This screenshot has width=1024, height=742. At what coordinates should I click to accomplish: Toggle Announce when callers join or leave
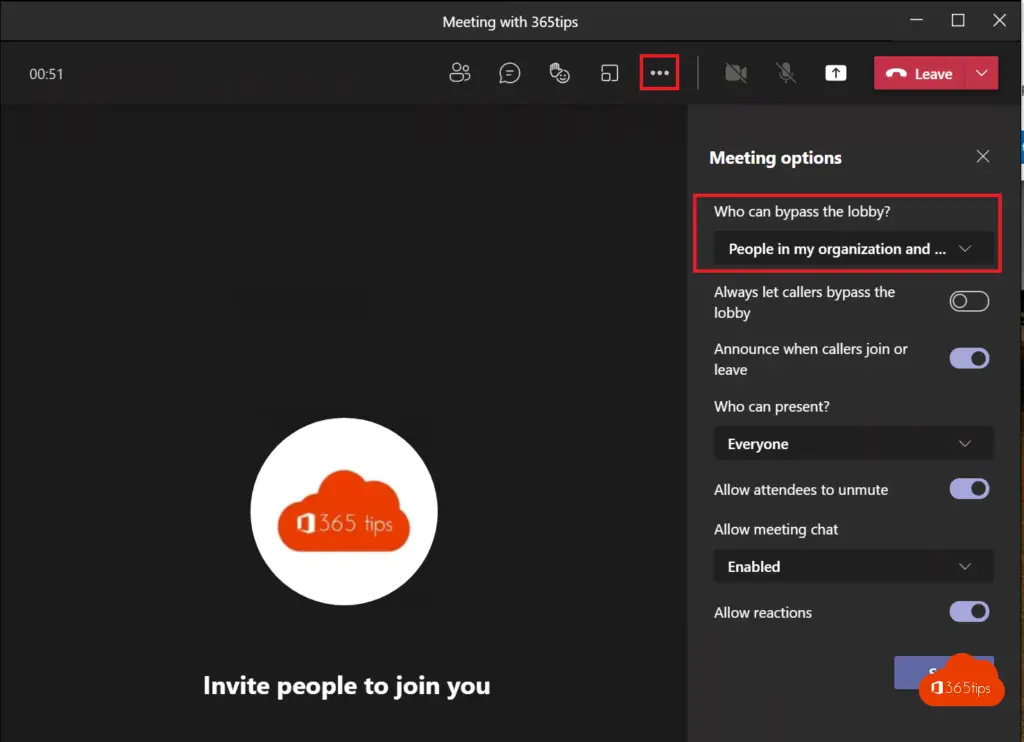tap(968, 358)
